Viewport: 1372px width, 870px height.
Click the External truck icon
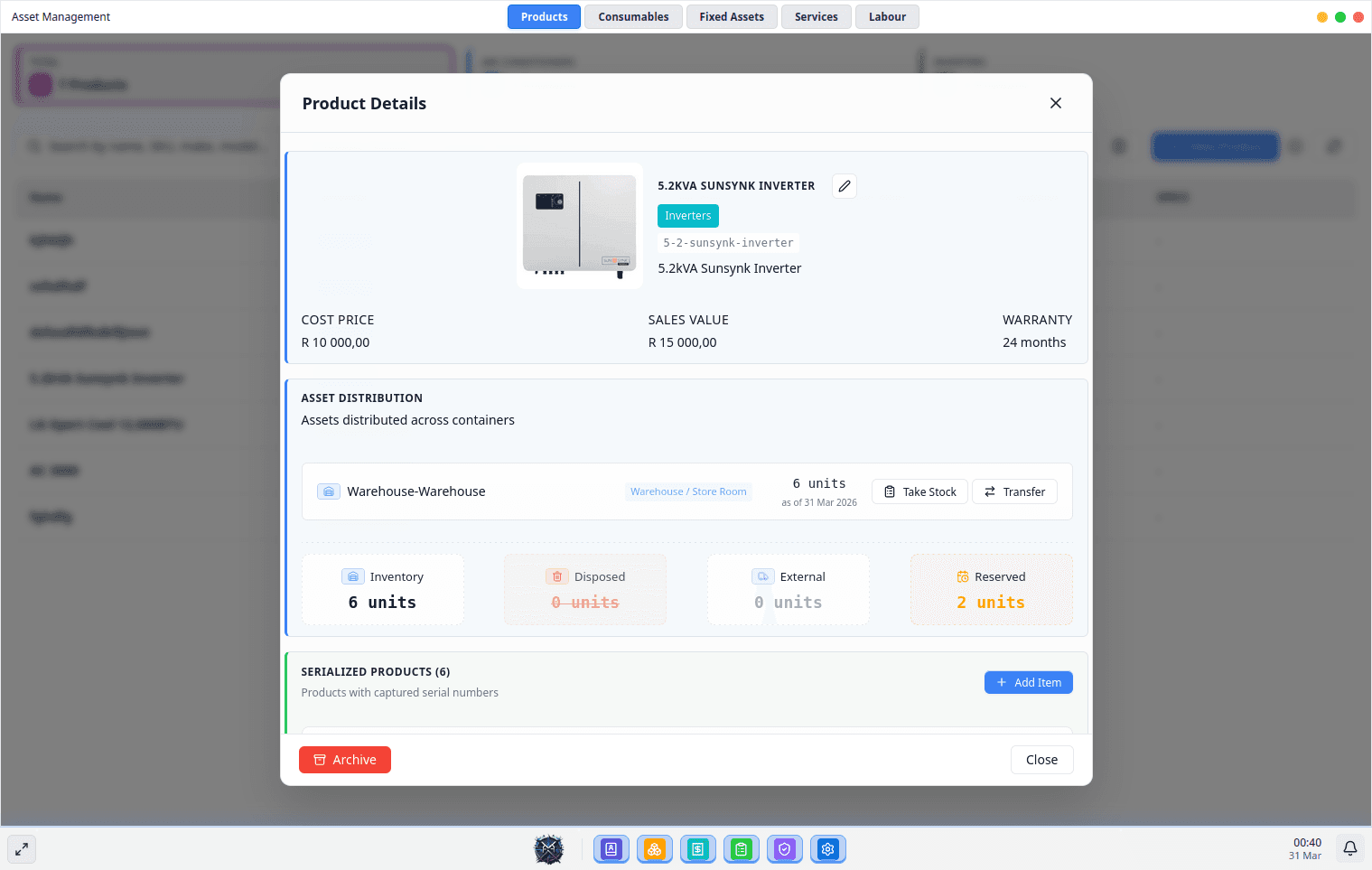(763, 576)
